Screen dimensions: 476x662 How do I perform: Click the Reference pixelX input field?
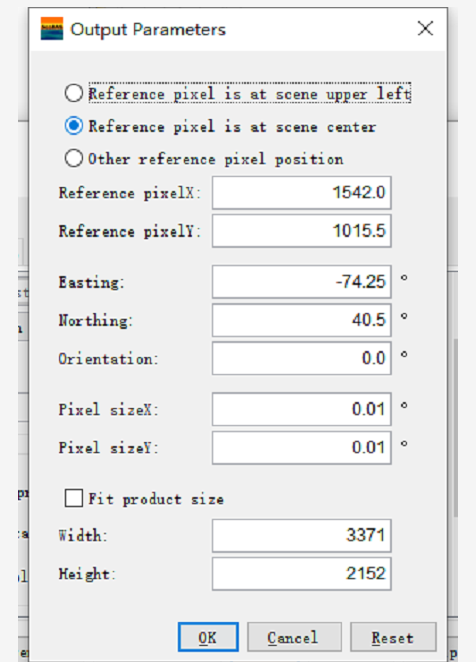[x=302, y=193]
